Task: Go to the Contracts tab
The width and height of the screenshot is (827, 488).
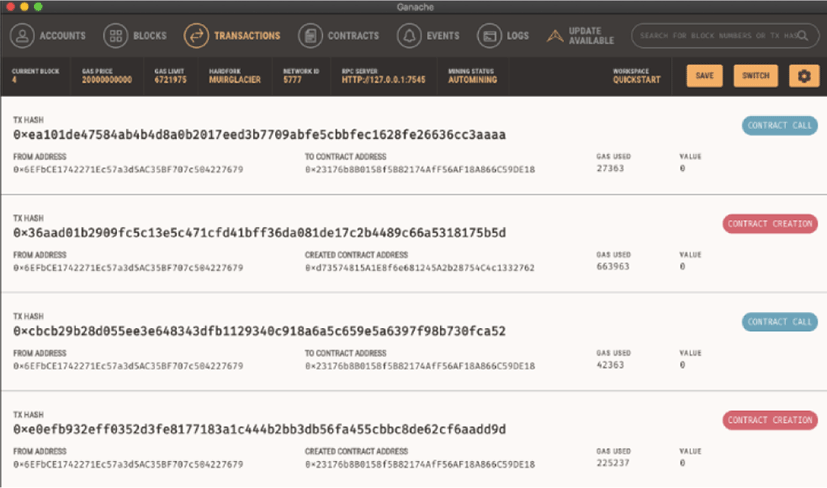Action: click(x=339, y=36)
